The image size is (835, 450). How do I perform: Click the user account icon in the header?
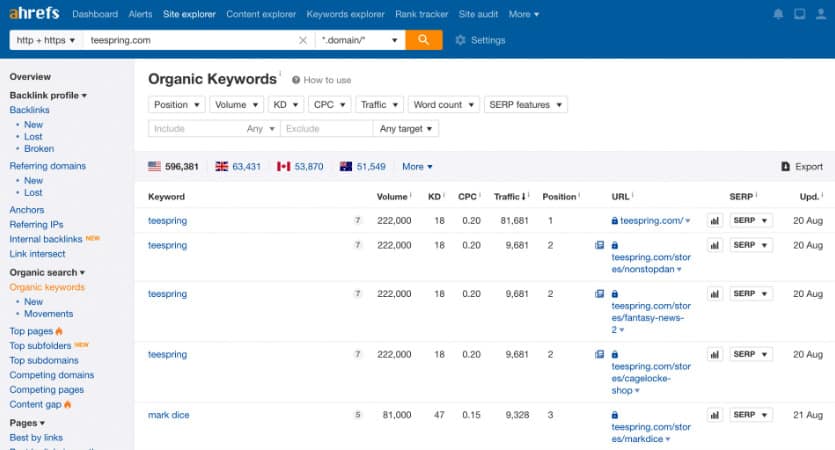pyautogui.click(x=820, y=15)
